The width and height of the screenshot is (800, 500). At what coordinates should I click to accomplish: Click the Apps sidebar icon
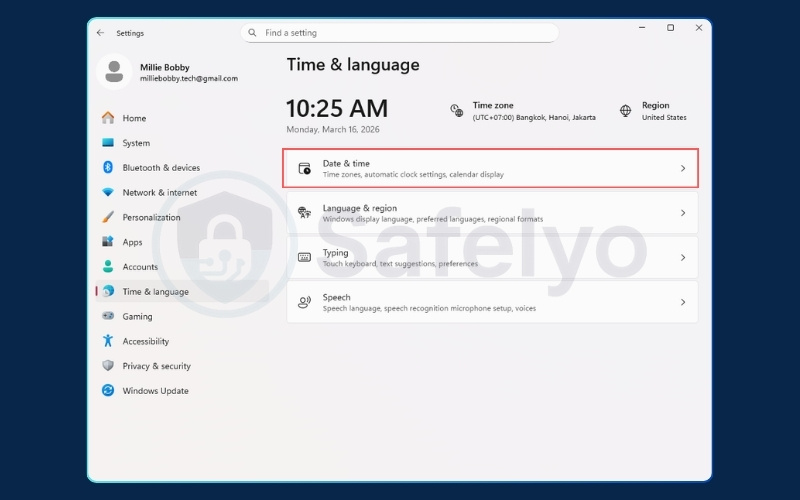coord(108,242)
